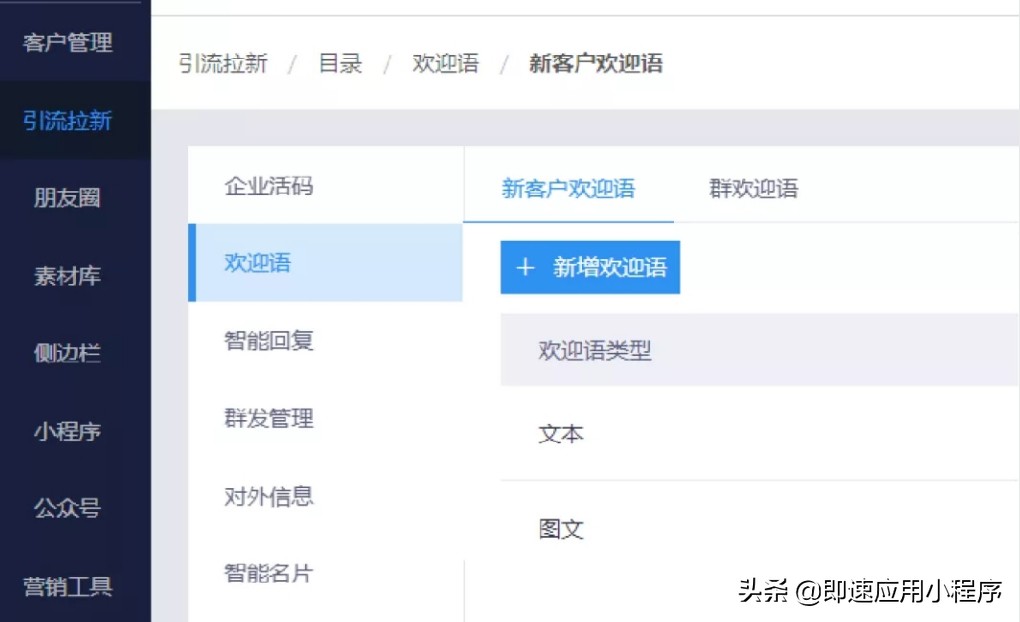Open the 侧边栏 section
Screen dimensions: 1020x622
click(x=67, y=353)
